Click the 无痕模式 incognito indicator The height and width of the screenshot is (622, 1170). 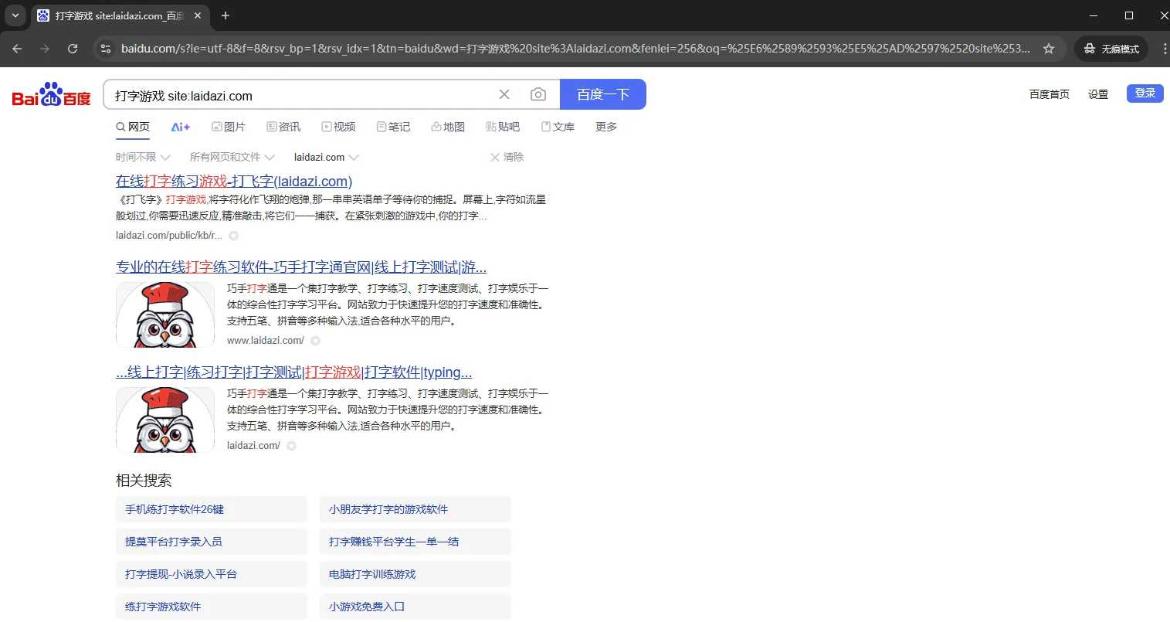coord(1112,48)
